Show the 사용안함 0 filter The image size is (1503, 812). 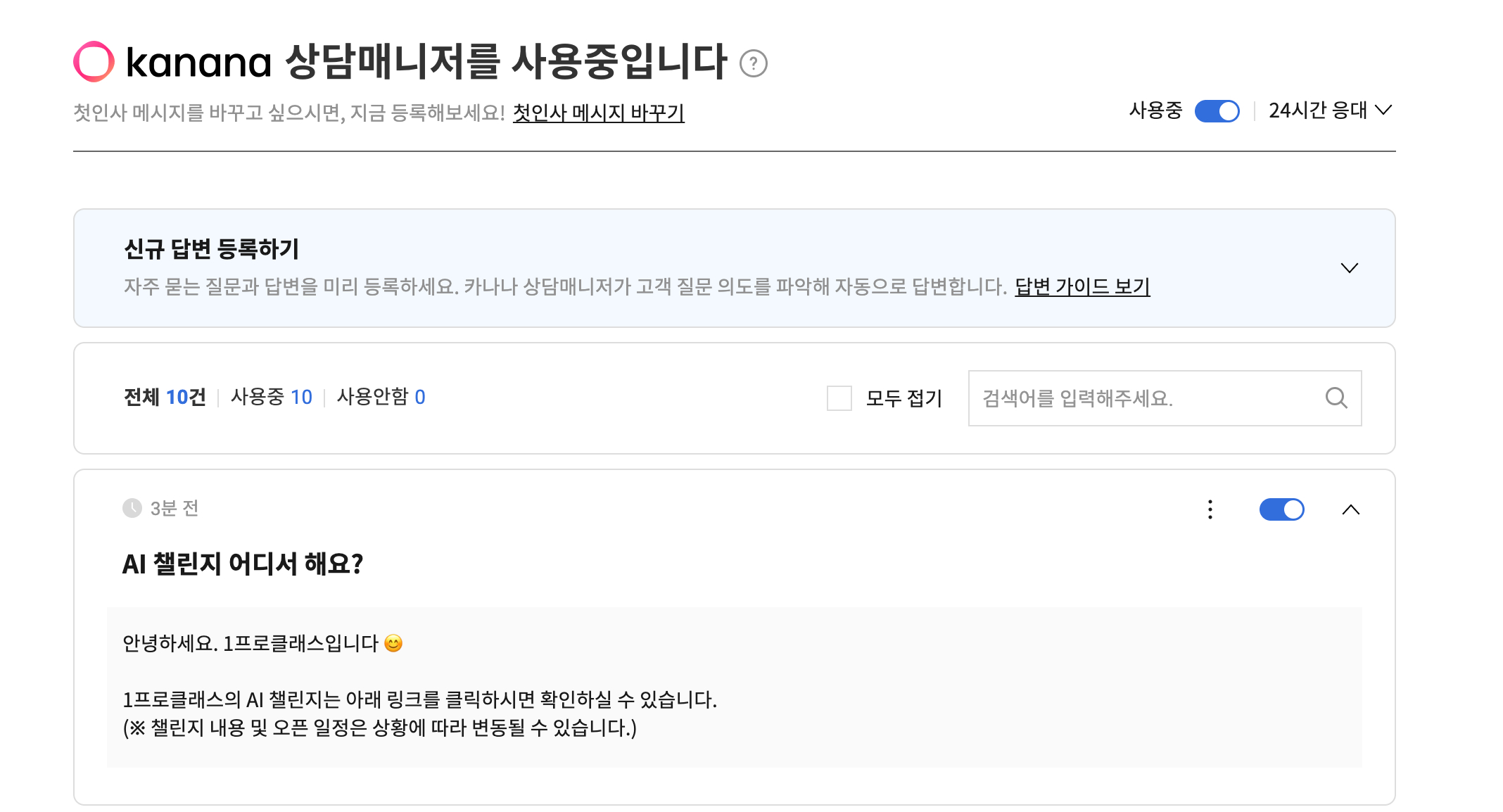click(x=381, y=398)
